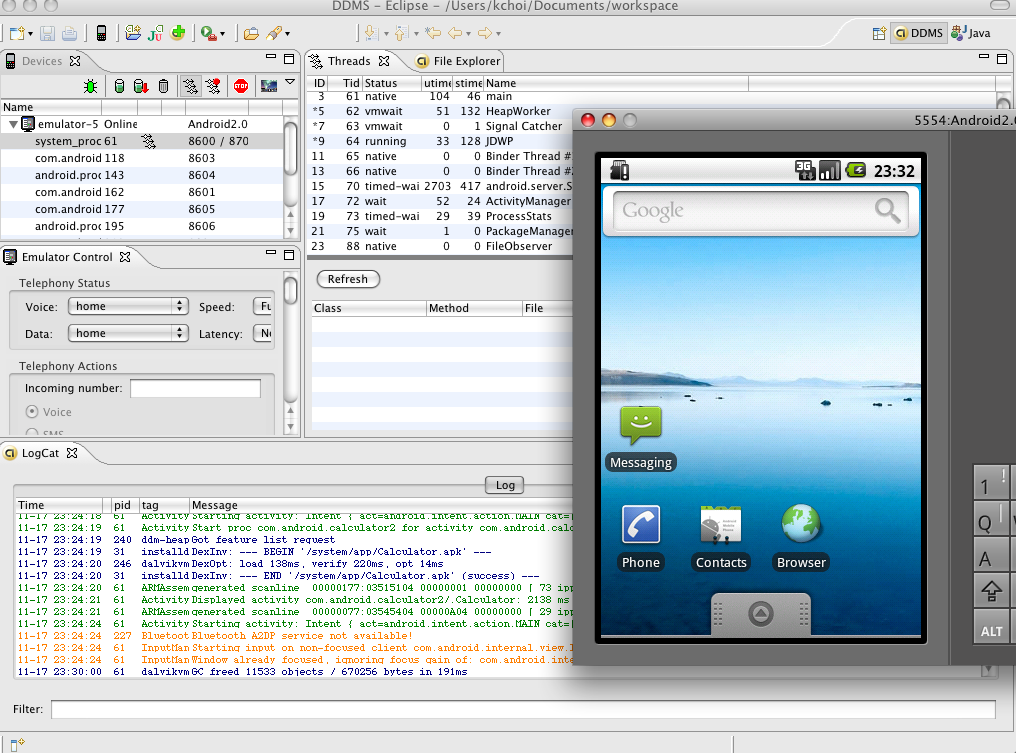The image size is (1016, 753).
Task: Select the JDWP thread row
Action: [441, 141]
